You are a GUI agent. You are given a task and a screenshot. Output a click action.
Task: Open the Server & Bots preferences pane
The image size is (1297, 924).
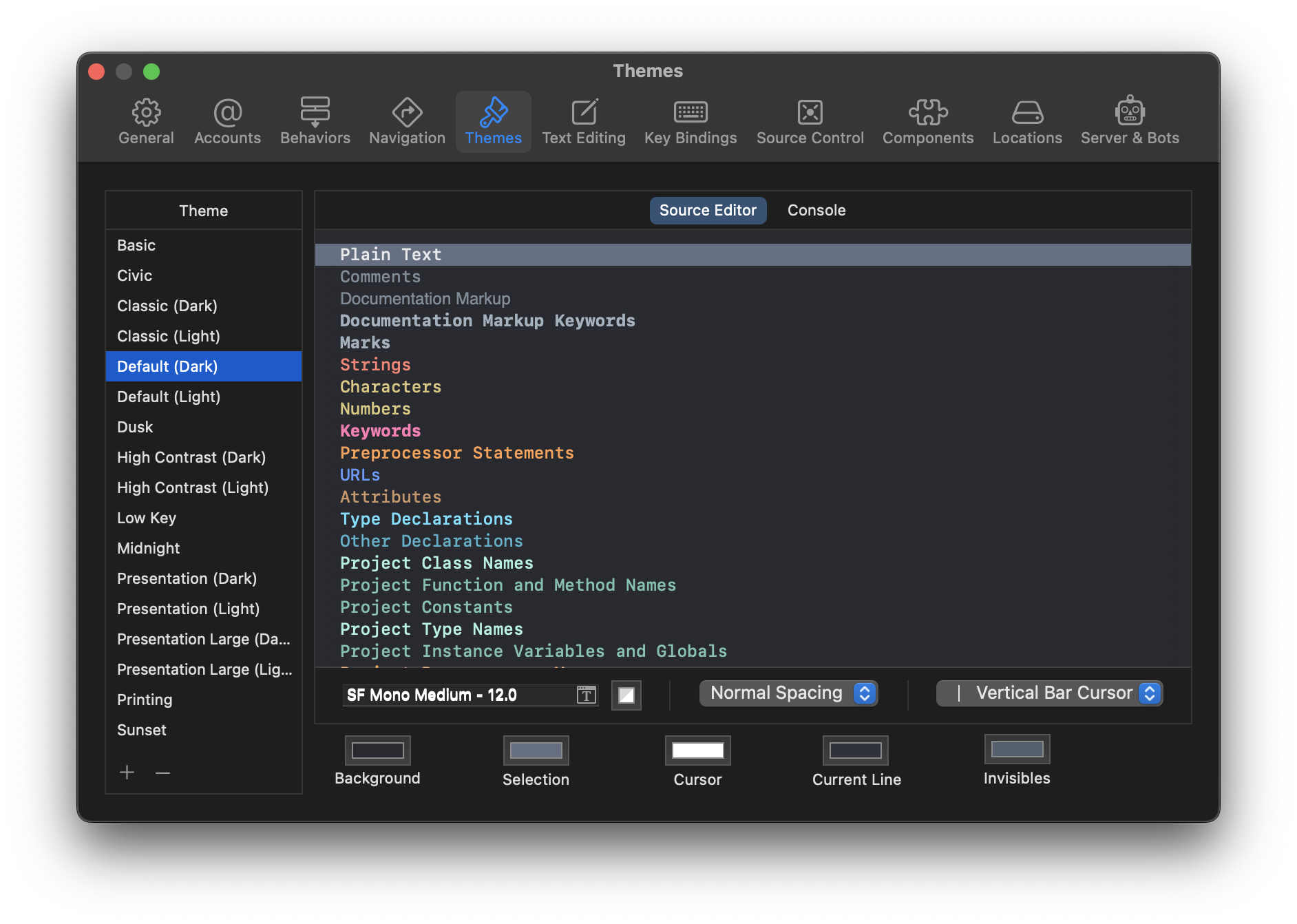tap(1129, 121)
